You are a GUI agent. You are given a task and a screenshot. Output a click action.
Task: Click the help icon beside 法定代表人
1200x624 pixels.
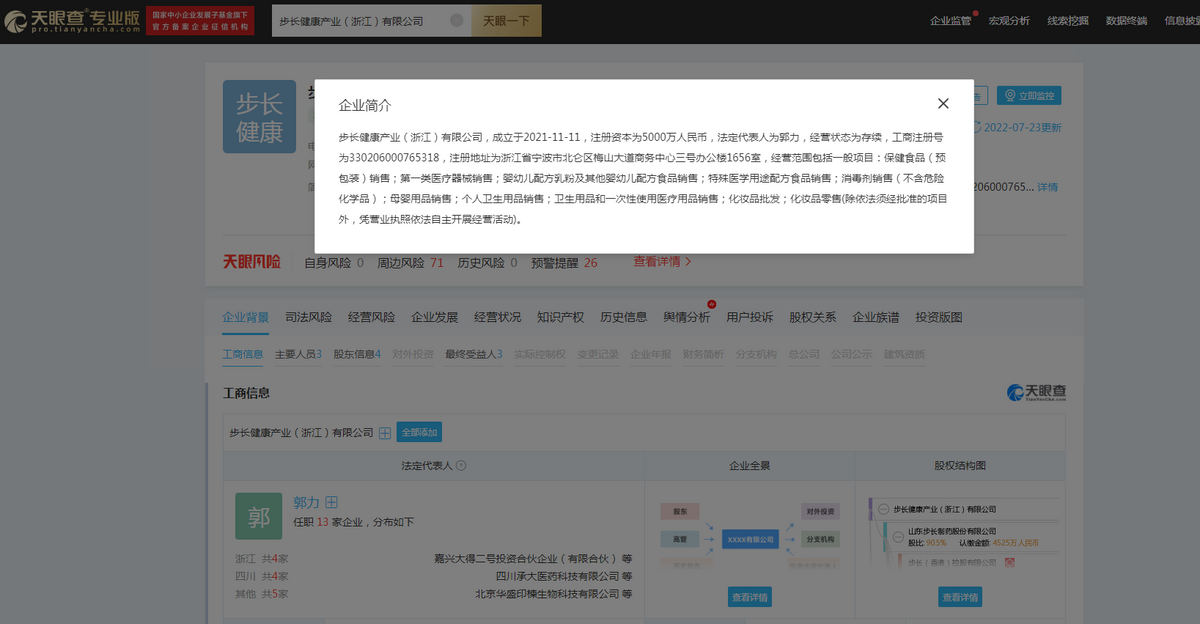(461, 466)
